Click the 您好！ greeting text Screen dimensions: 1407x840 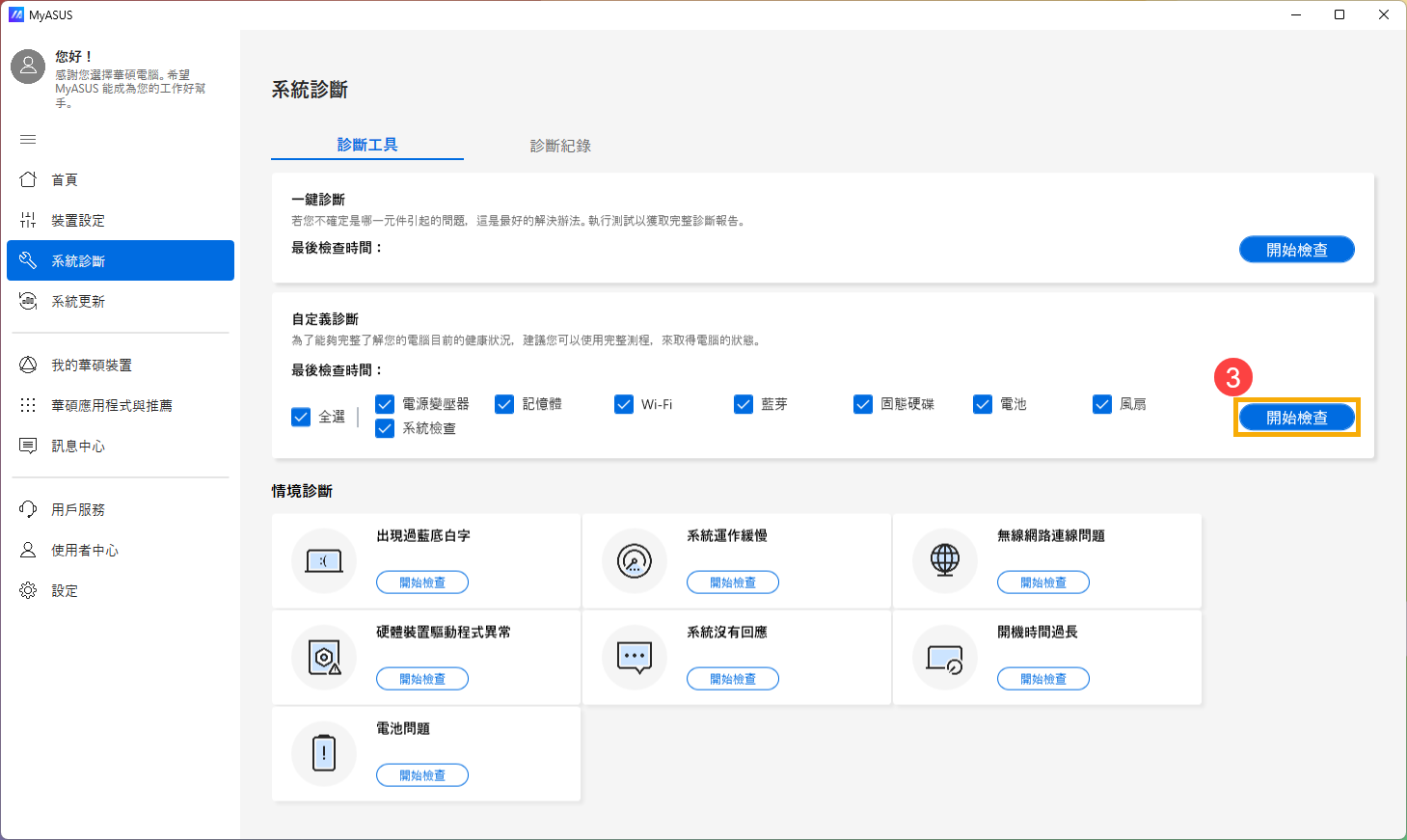pyautogui.click(x=73, y=57)
